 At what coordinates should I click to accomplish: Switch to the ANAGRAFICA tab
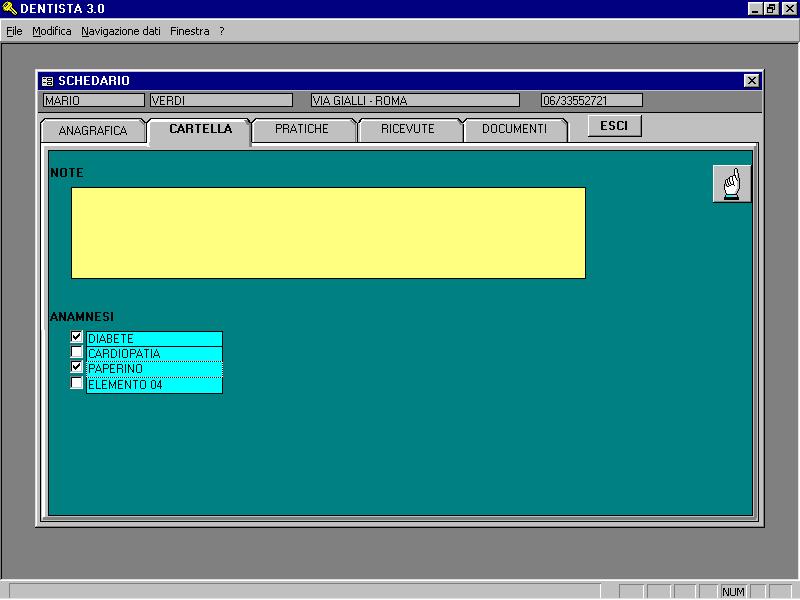pyautogui.click(x=93, y=131)
